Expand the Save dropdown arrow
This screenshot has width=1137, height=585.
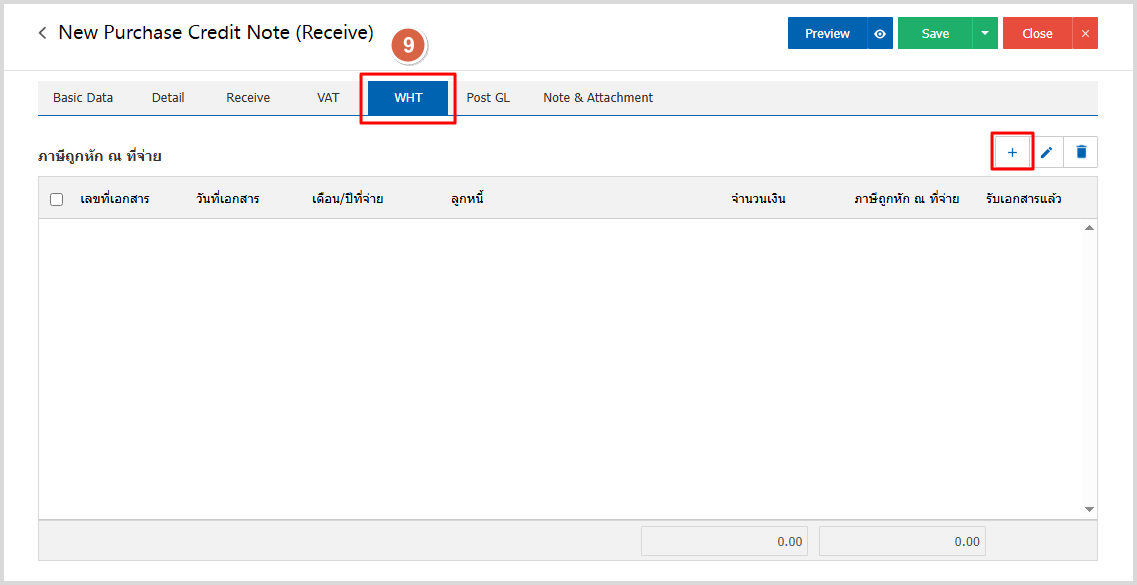(985, 33)
